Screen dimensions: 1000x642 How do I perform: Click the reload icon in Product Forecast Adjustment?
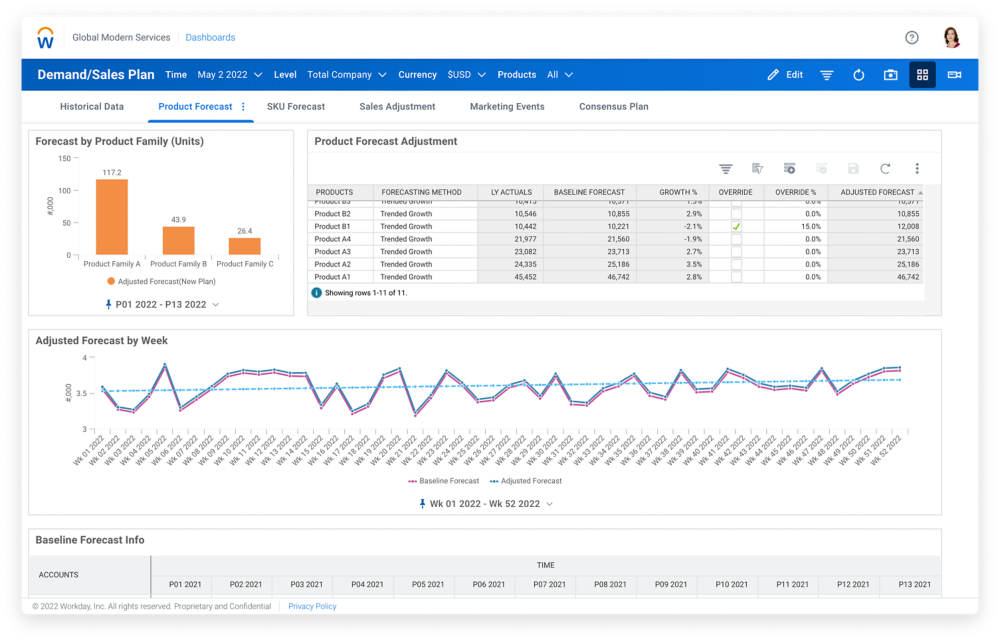click(x=884, y=169)
